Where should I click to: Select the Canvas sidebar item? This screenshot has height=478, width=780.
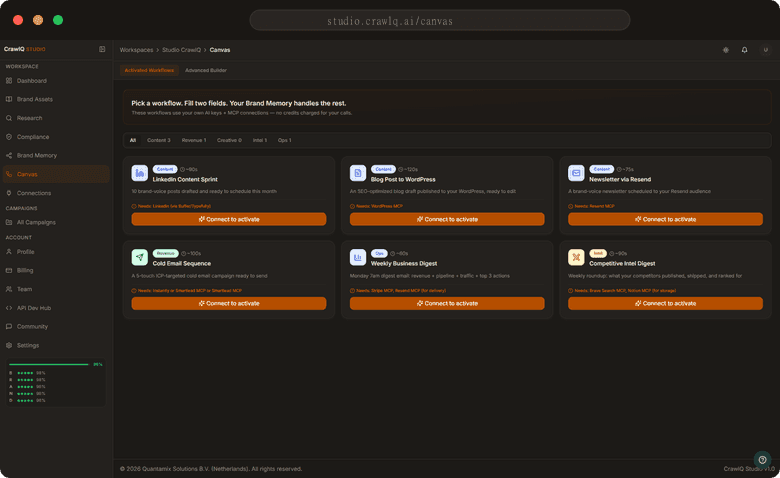(56, 174)
